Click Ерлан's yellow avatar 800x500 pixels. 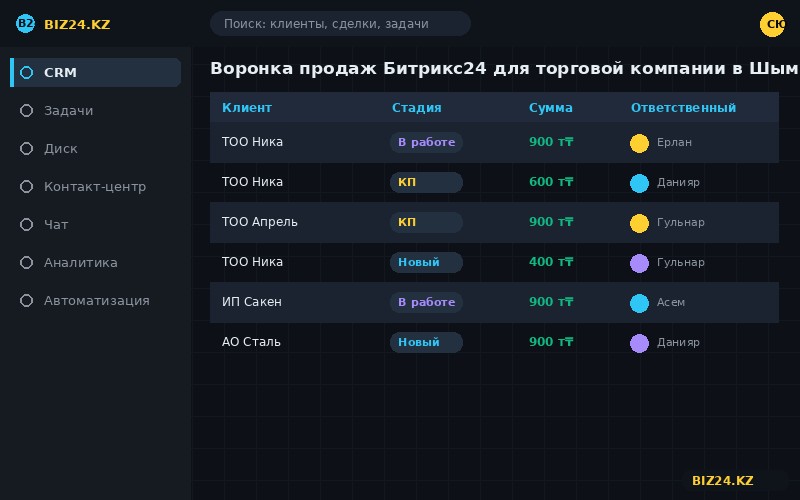[639, 143]
